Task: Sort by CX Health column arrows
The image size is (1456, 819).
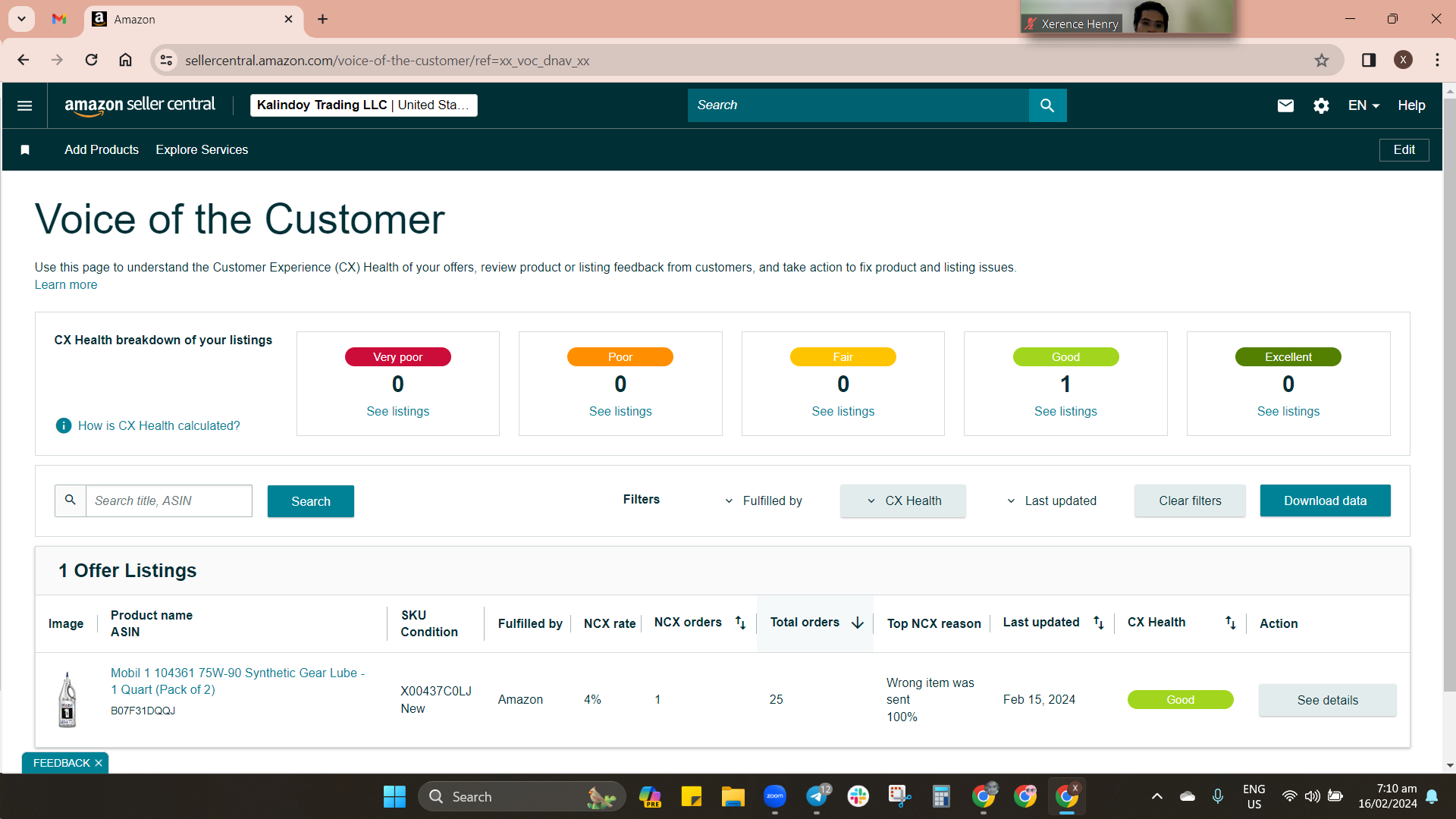Action: coord(1230,623)
